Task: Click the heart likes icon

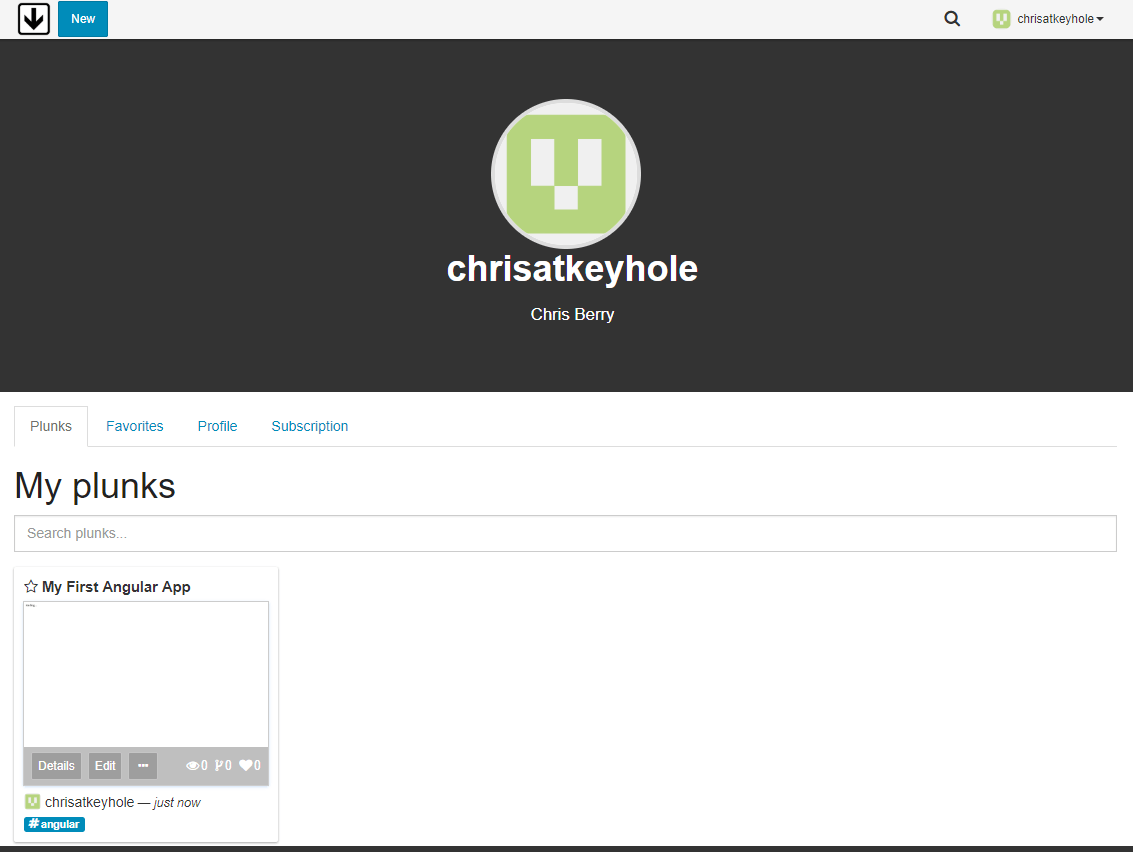Action: (246, 765)
